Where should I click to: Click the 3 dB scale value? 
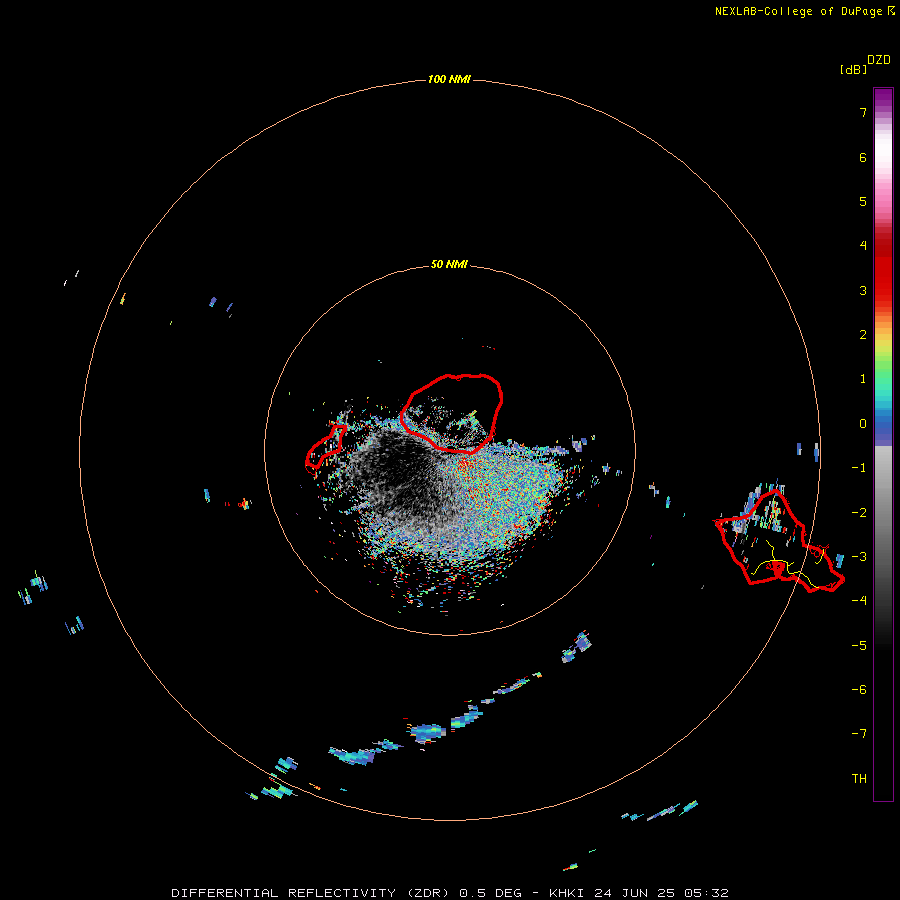point(863,290)
